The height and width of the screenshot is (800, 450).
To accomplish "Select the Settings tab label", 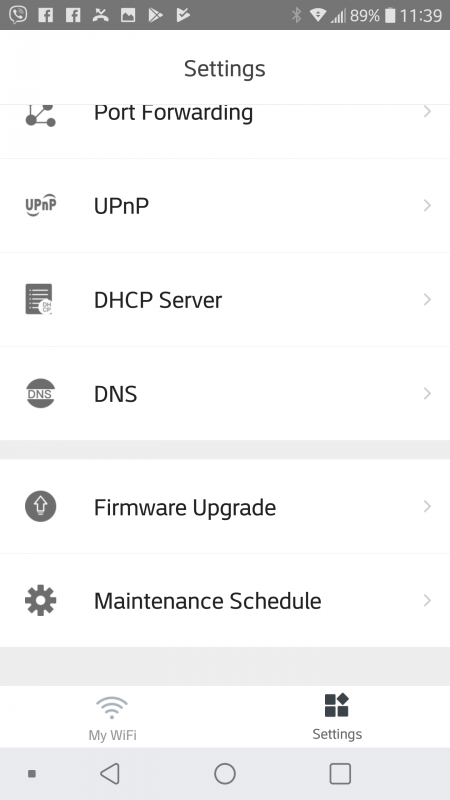I will 337,734.
